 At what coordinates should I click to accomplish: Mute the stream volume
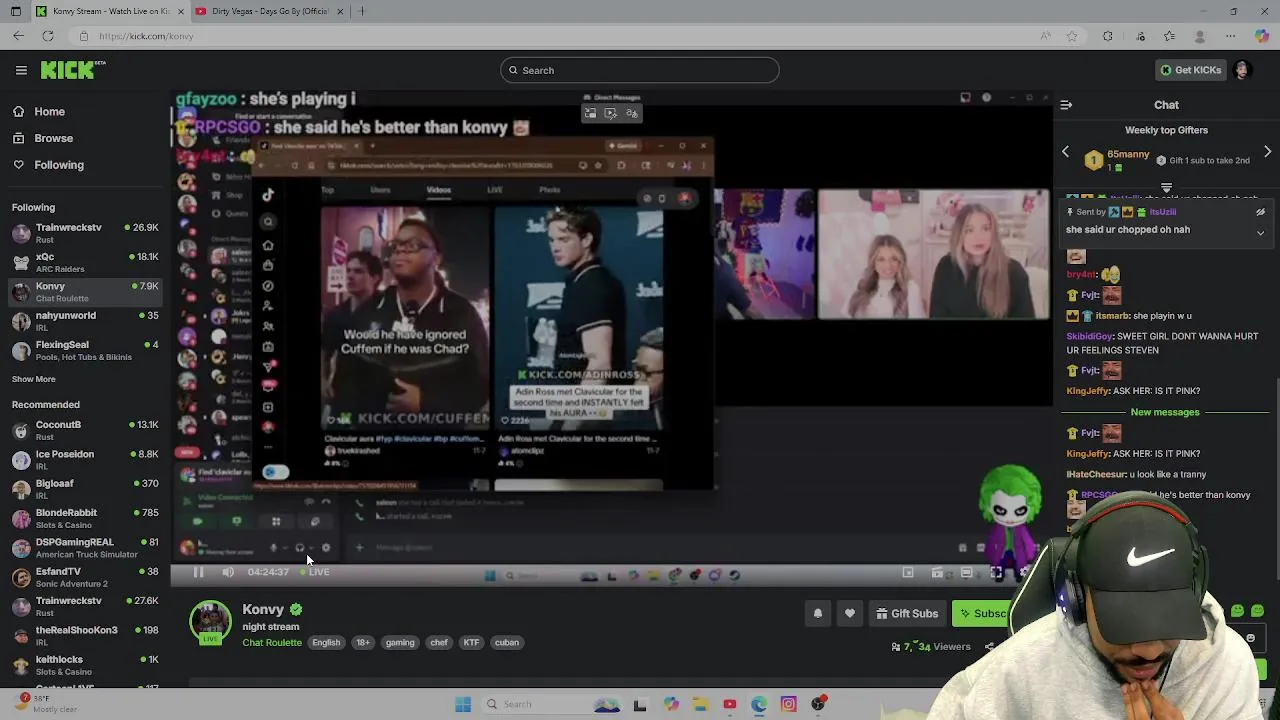tap(228, 572)
